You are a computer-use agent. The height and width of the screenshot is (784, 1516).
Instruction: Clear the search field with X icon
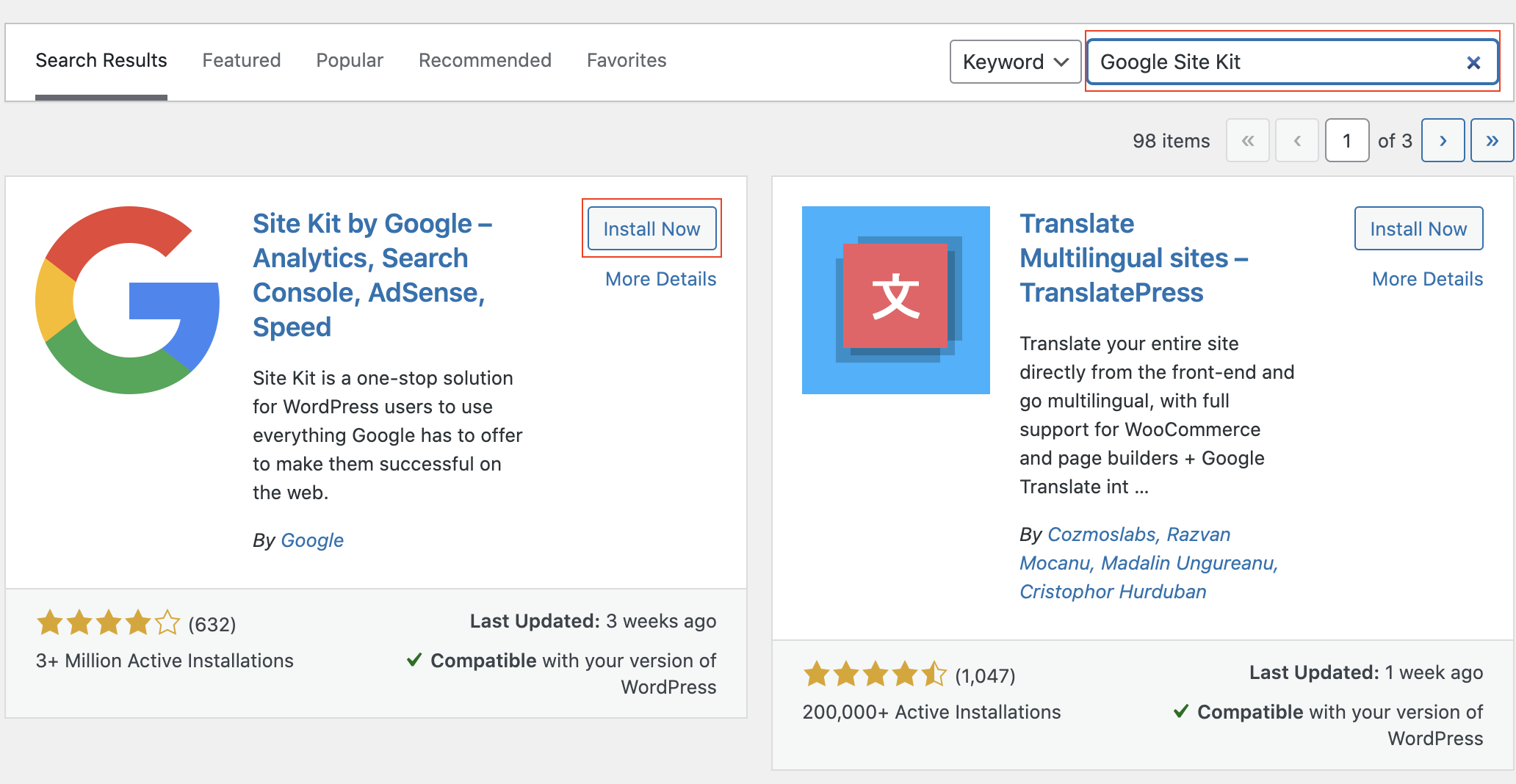click(x=1473, y=63)
